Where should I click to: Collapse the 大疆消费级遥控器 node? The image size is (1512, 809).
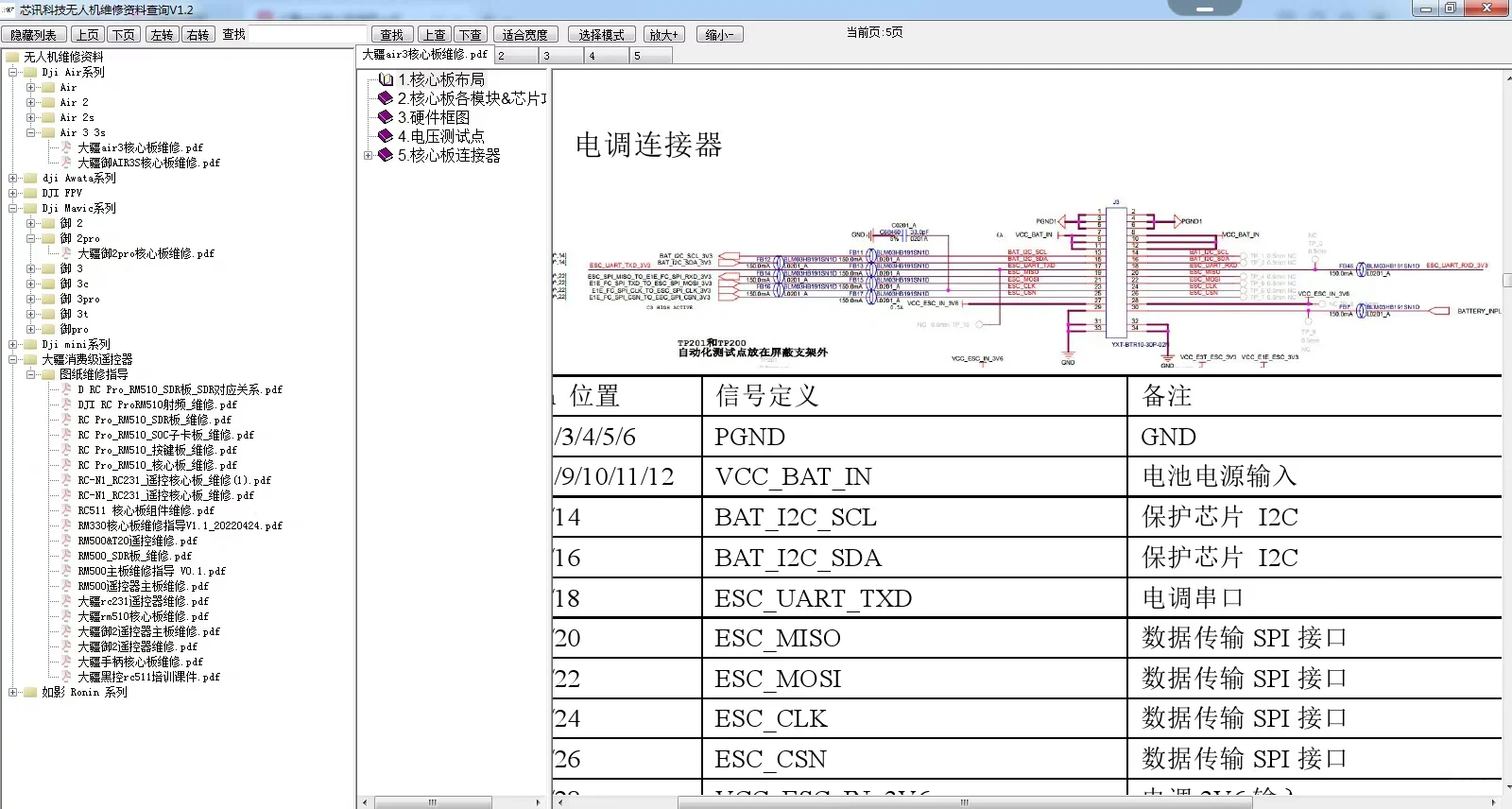click(x=13, y=359)
